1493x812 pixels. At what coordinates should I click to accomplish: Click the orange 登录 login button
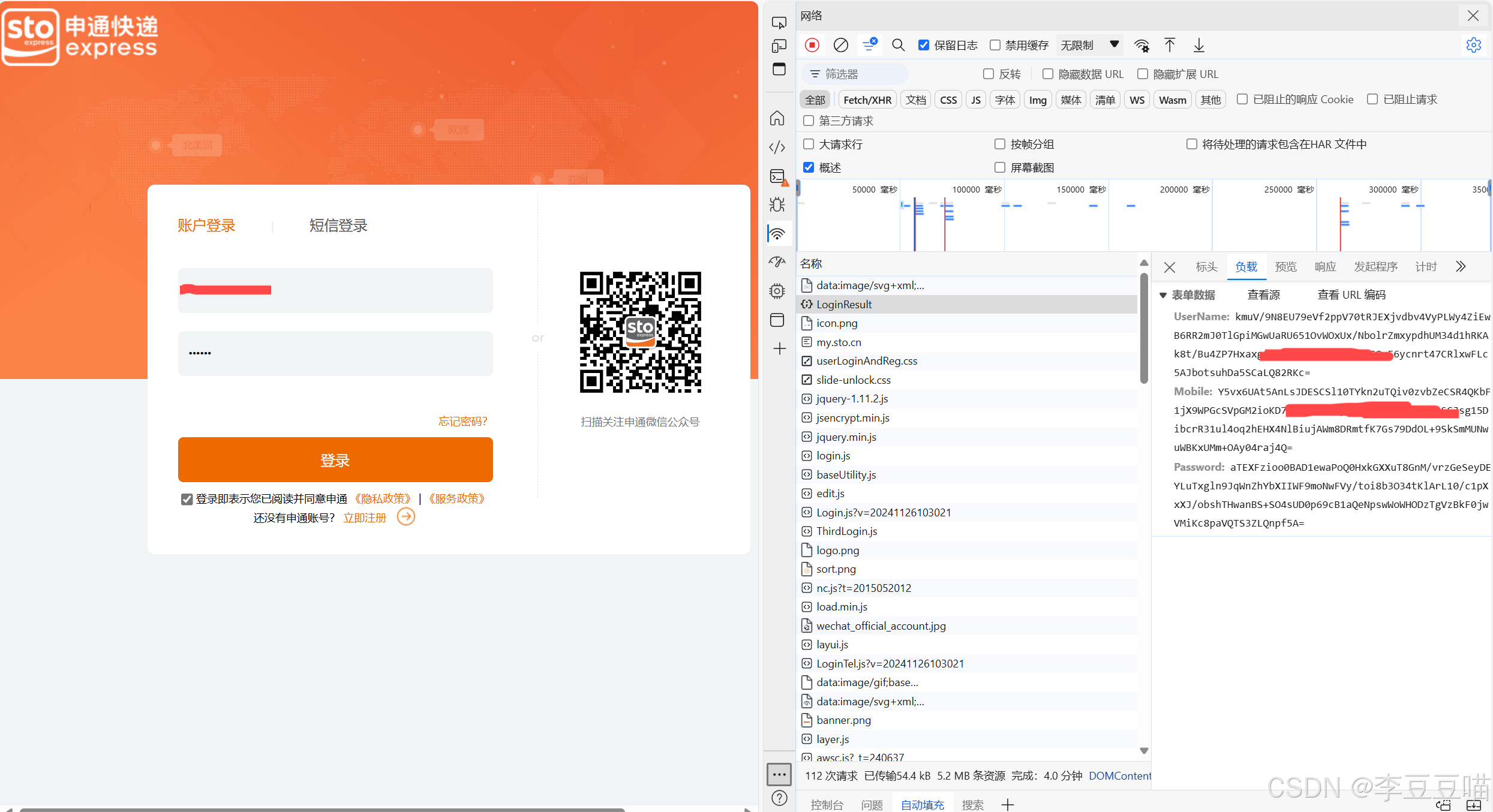[335, 459]
